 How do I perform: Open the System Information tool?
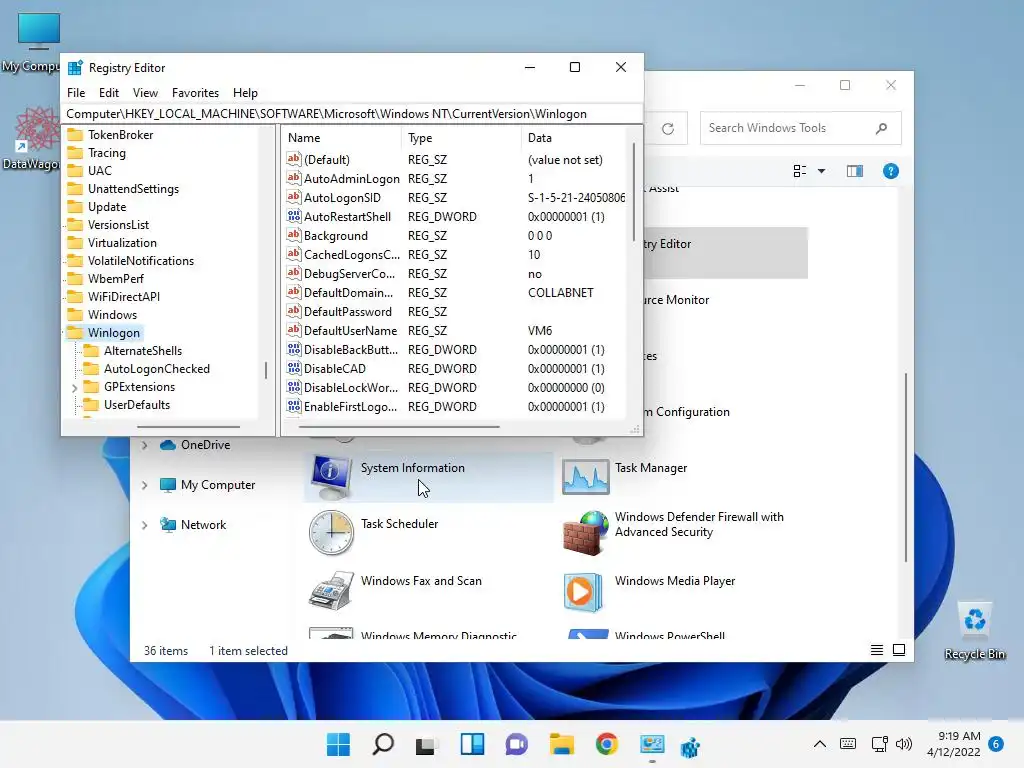428,477
